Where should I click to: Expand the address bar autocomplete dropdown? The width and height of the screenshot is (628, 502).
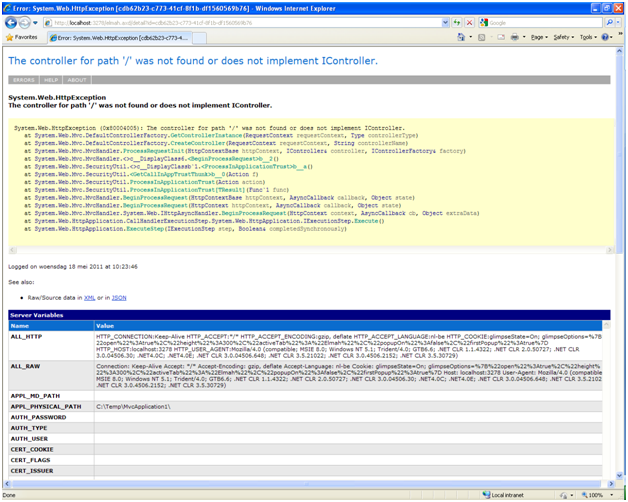[x=445, y=23]
